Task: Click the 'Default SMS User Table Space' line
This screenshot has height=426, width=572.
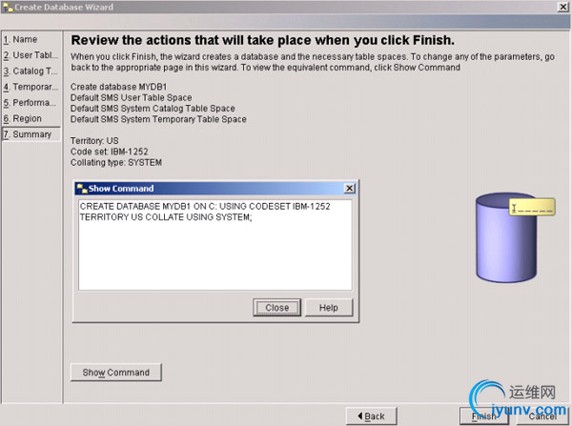Action: [131, 98]
